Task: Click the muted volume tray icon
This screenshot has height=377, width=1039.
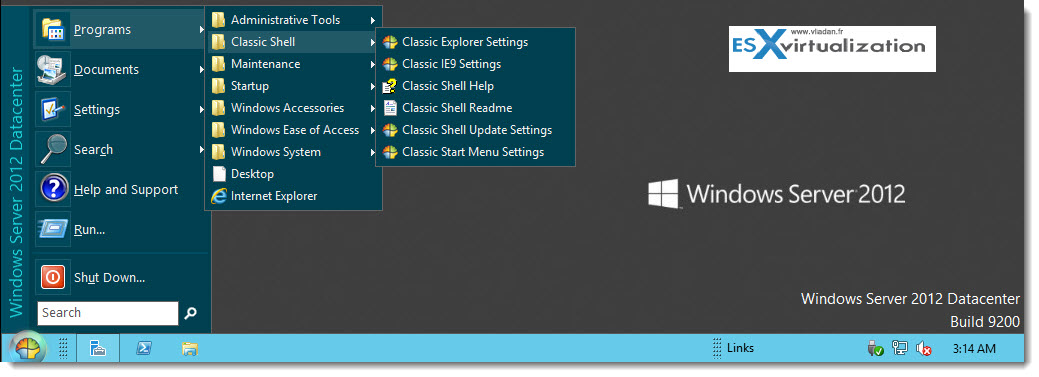Action: click(924, 348)
